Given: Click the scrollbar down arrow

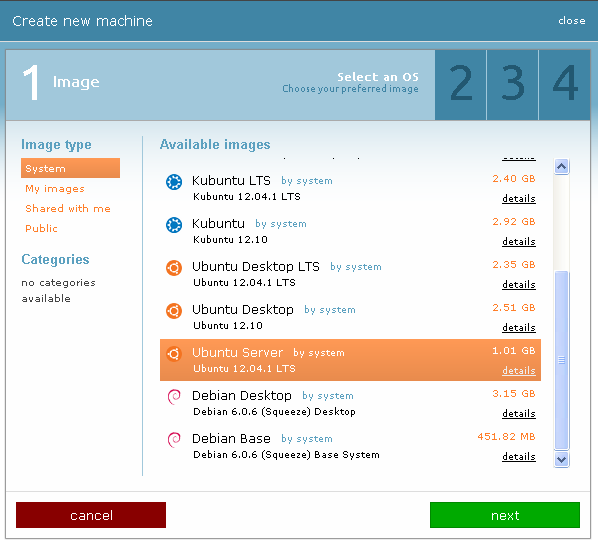Looking at the screenshot, I should pos(561,459).
